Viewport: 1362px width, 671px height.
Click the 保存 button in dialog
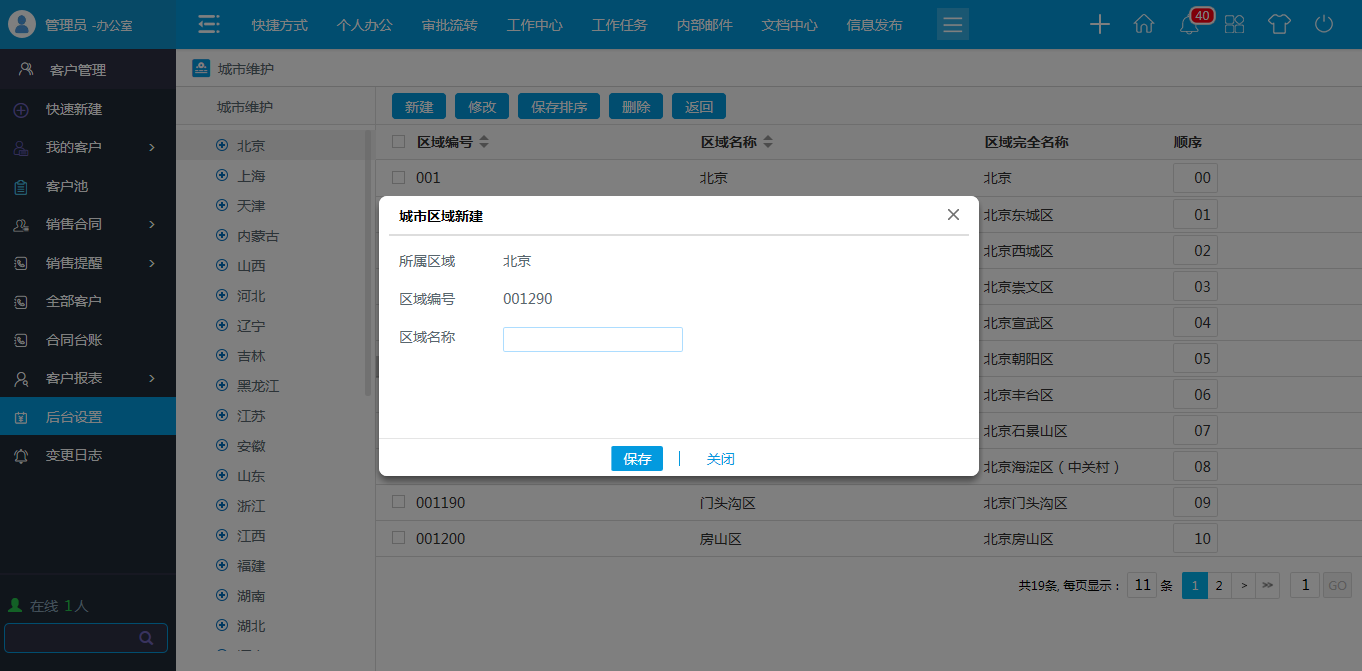click(x=636, y=459)
